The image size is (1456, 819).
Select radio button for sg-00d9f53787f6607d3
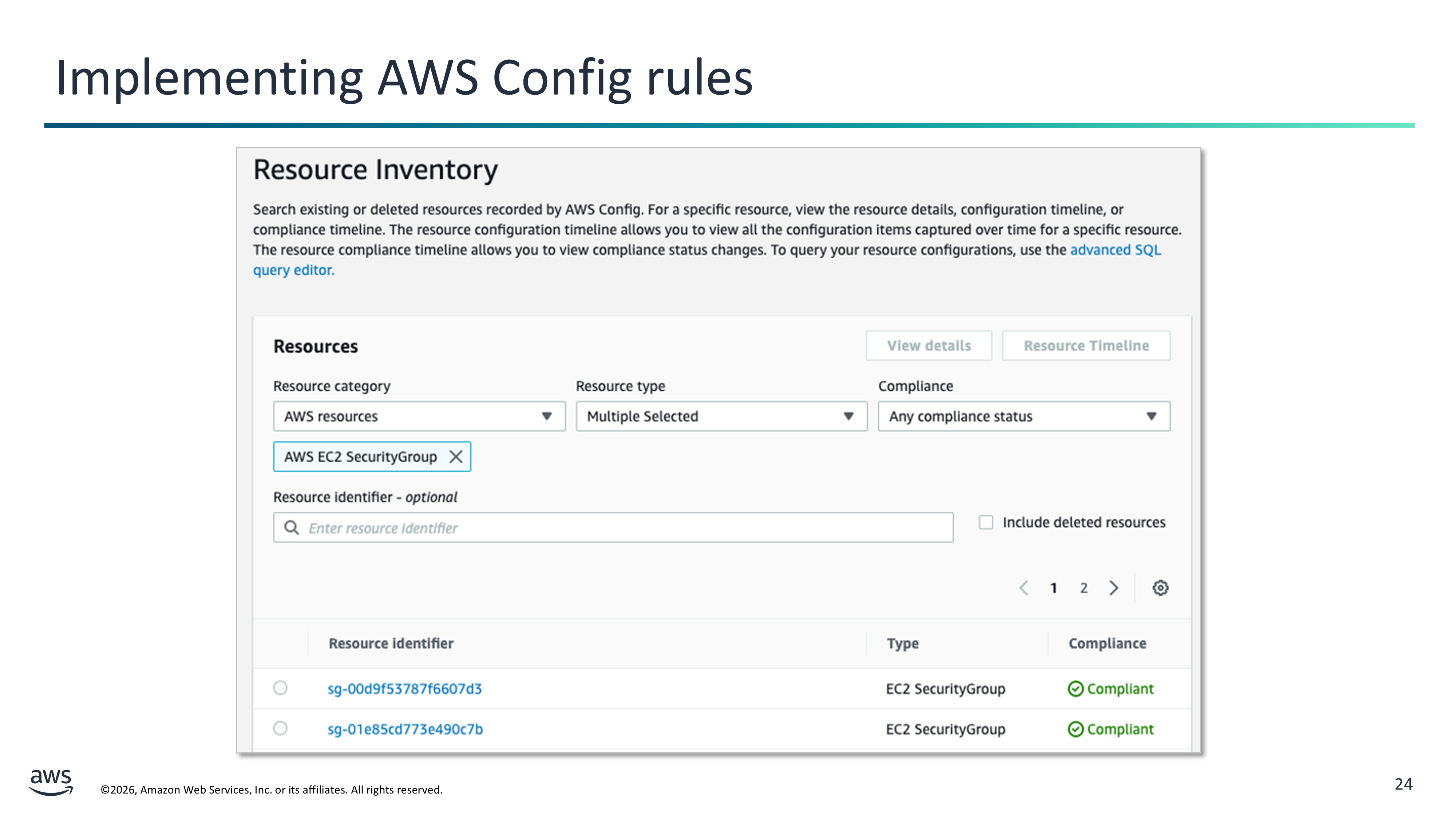tap(280, 688)
